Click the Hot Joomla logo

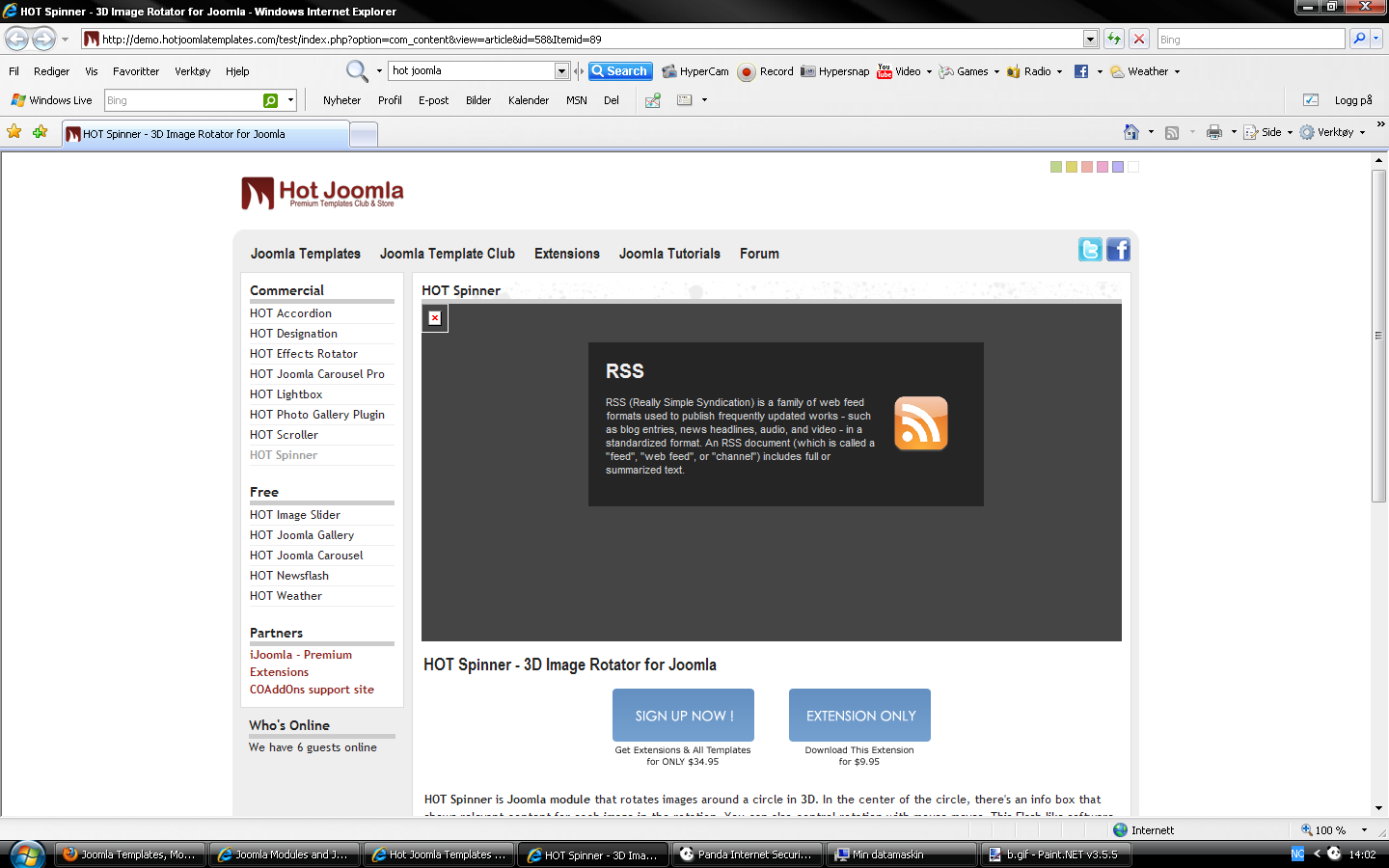[x=322, y=193]
